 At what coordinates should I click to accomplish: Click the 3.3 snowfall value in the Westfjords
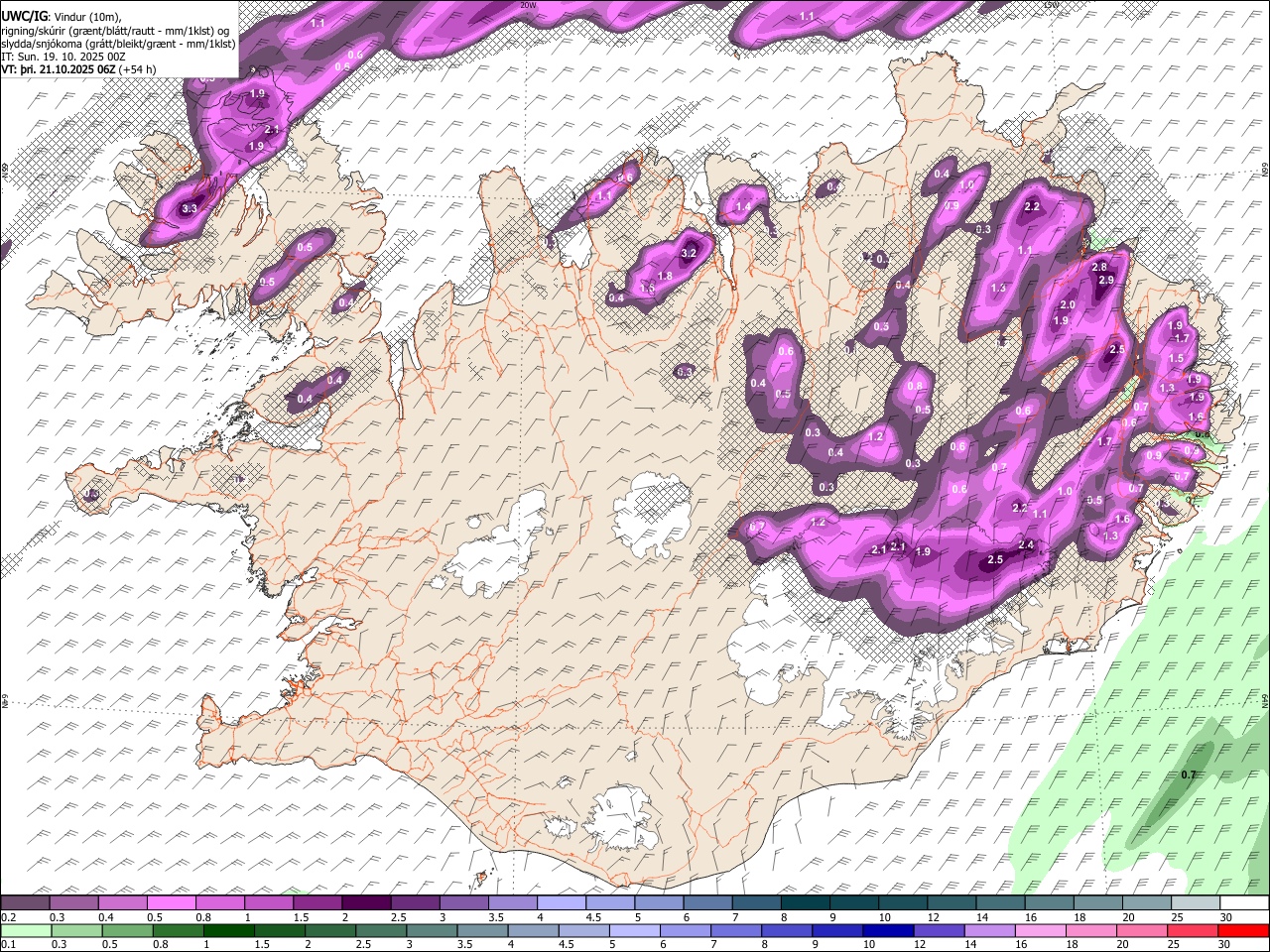tap(190, 208)
